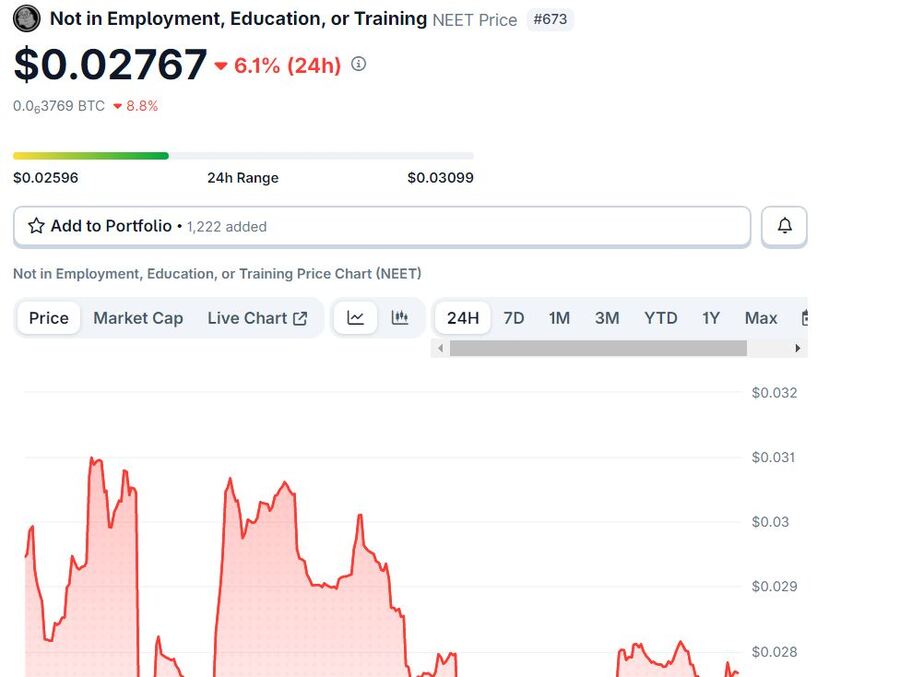Click the right arrow of the toolbar scrollbar
This screenshot has height=677, width=900.
click(x=797, y=347)
